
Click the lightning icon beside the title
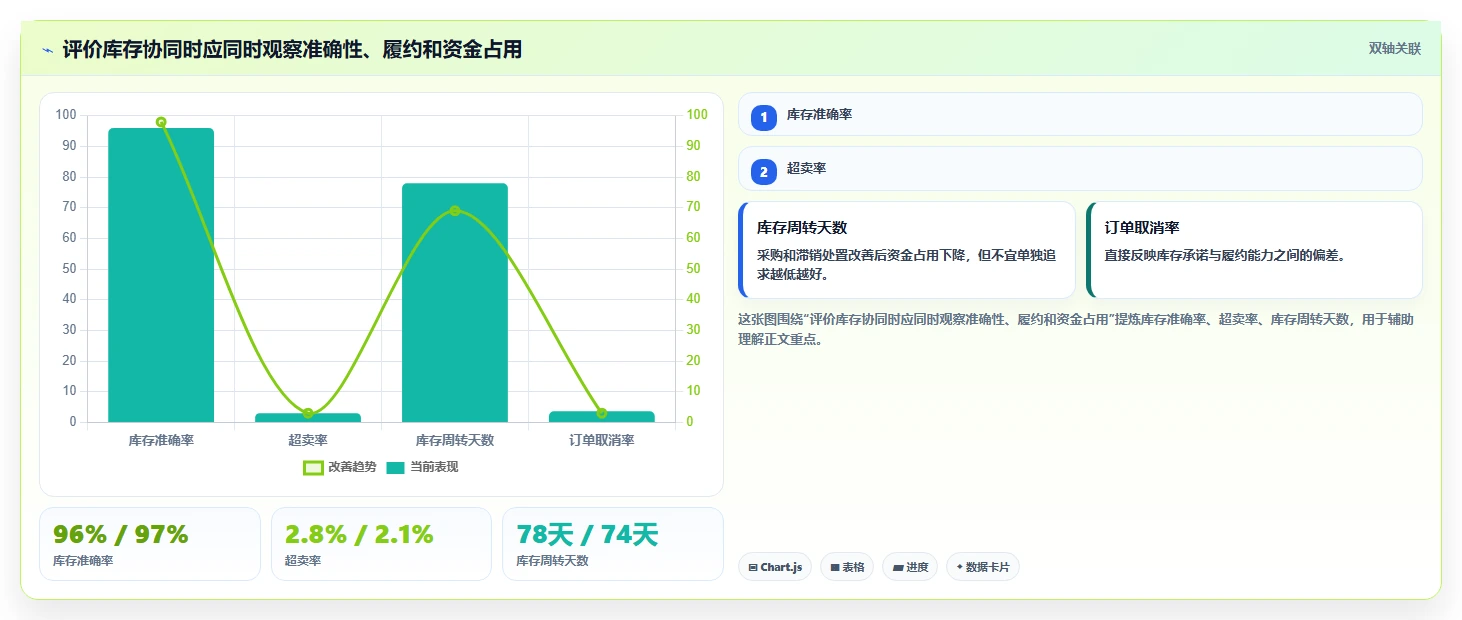pos(47,50)
